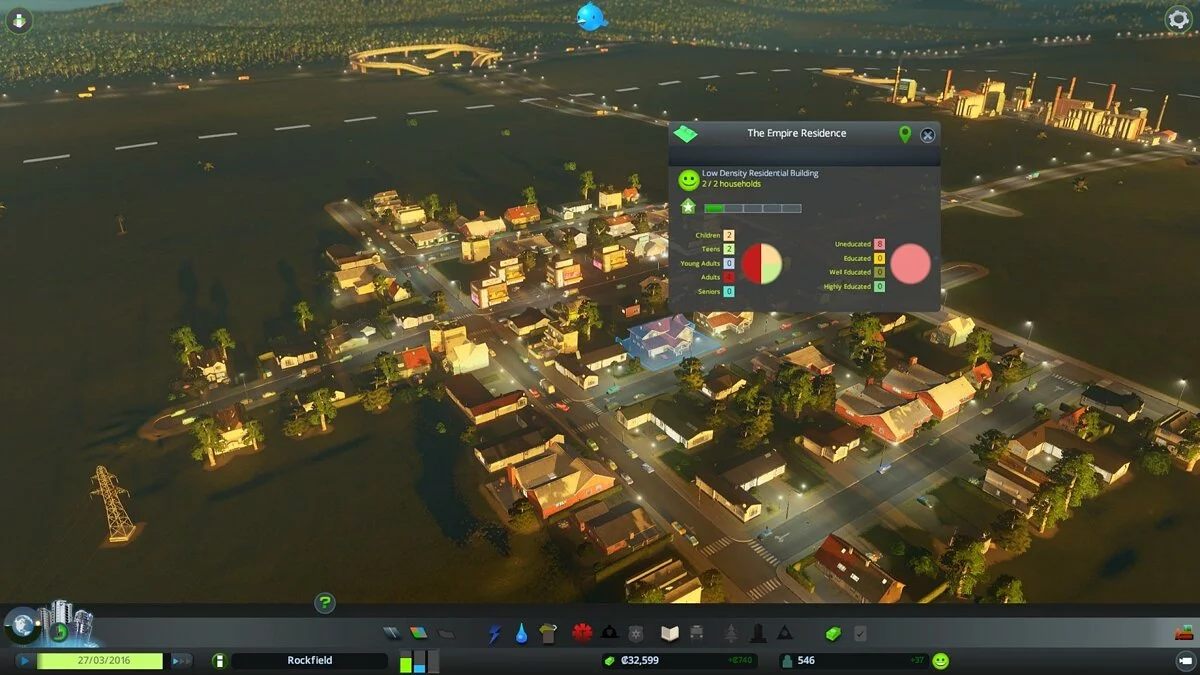Open the Policies checkmark icon
The image size is (1200, 675).
click(860, 633)
